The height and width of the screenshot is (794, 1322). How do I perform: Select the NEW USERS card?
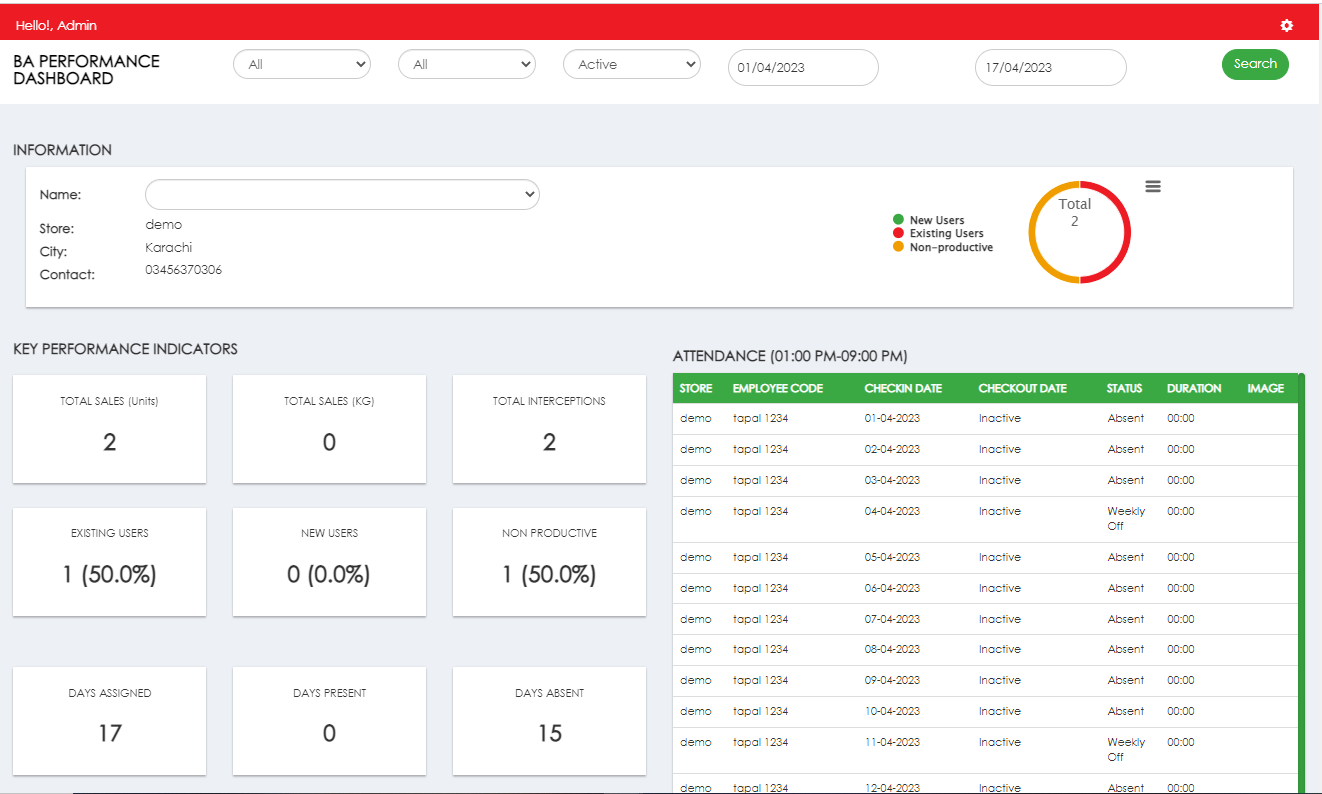click(329, 562)
